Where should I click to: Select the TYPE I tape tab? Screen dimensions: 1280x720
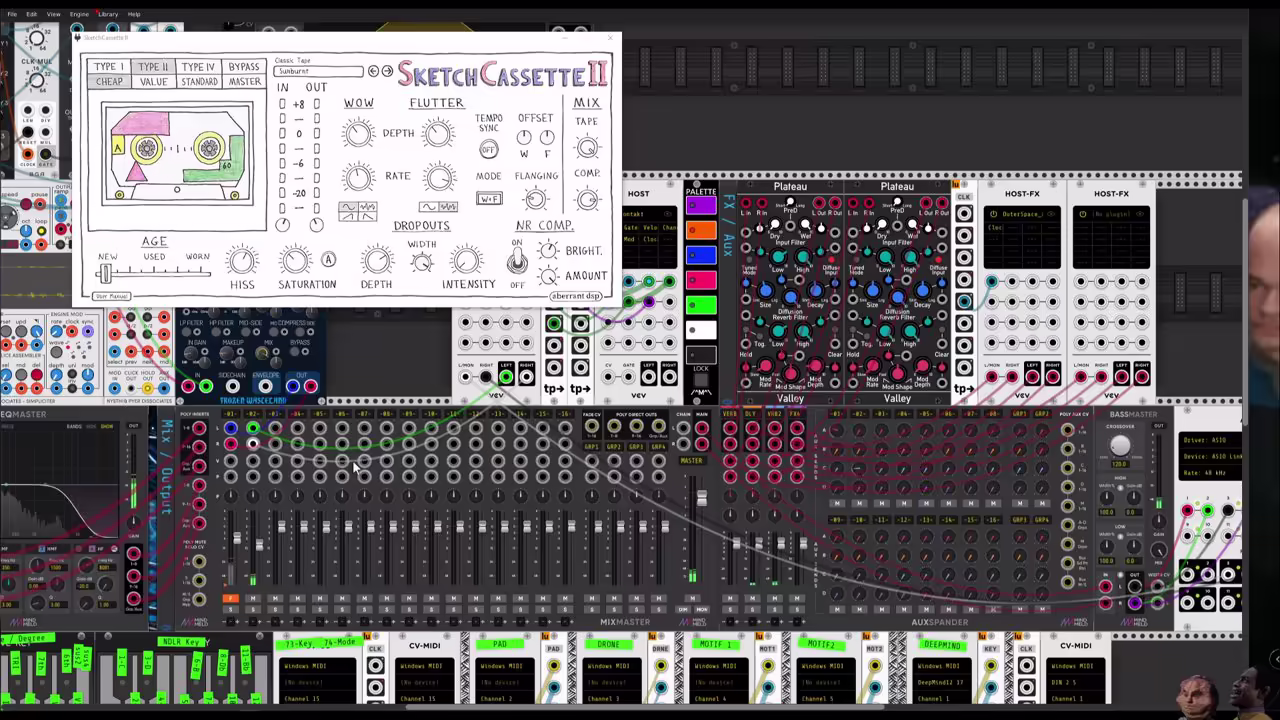pos(109,67)
